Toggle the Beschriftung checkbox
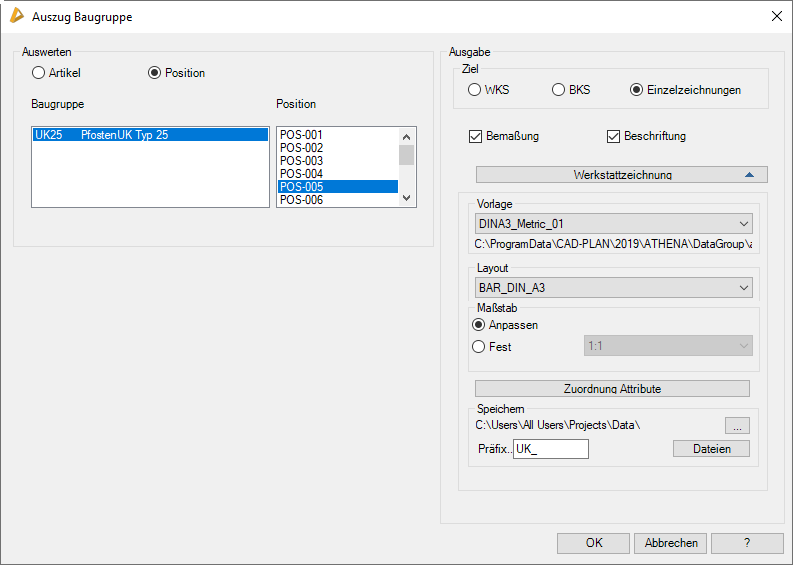This screenshot has width=793, height=565. click(614, 136)
